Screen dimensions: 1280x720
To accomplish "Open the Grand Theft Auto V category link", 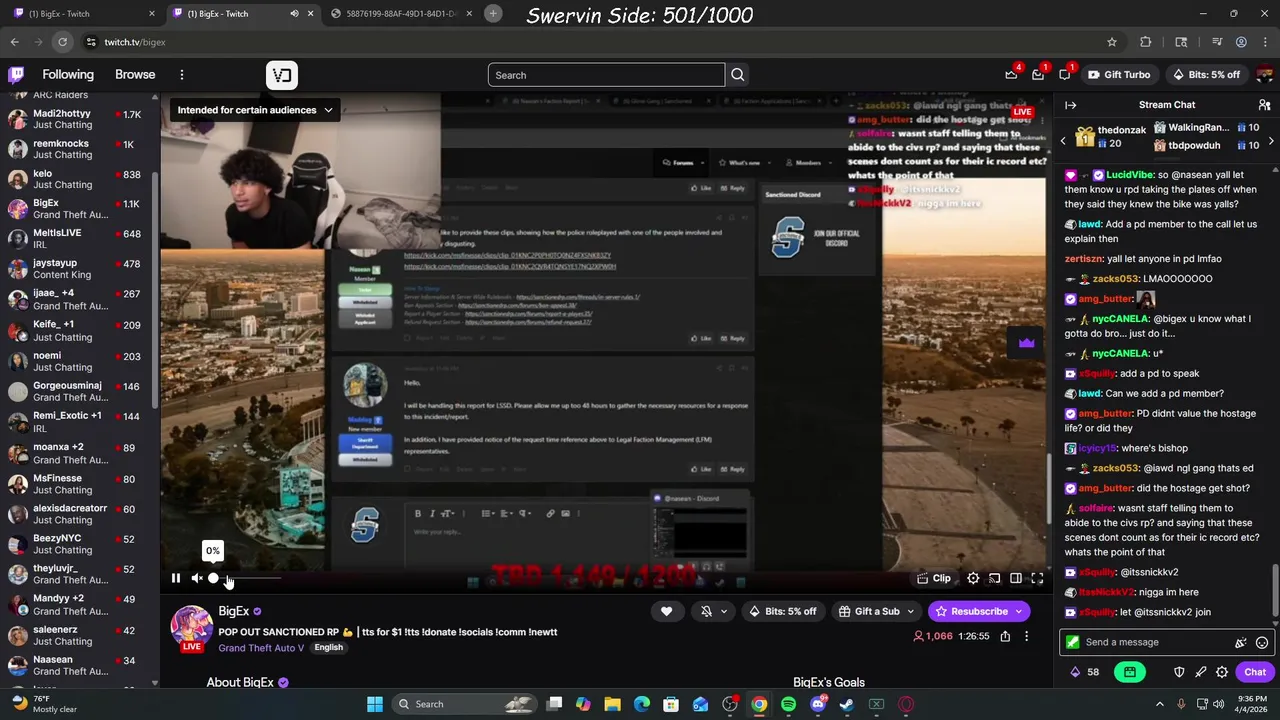I will coord(263,648).
